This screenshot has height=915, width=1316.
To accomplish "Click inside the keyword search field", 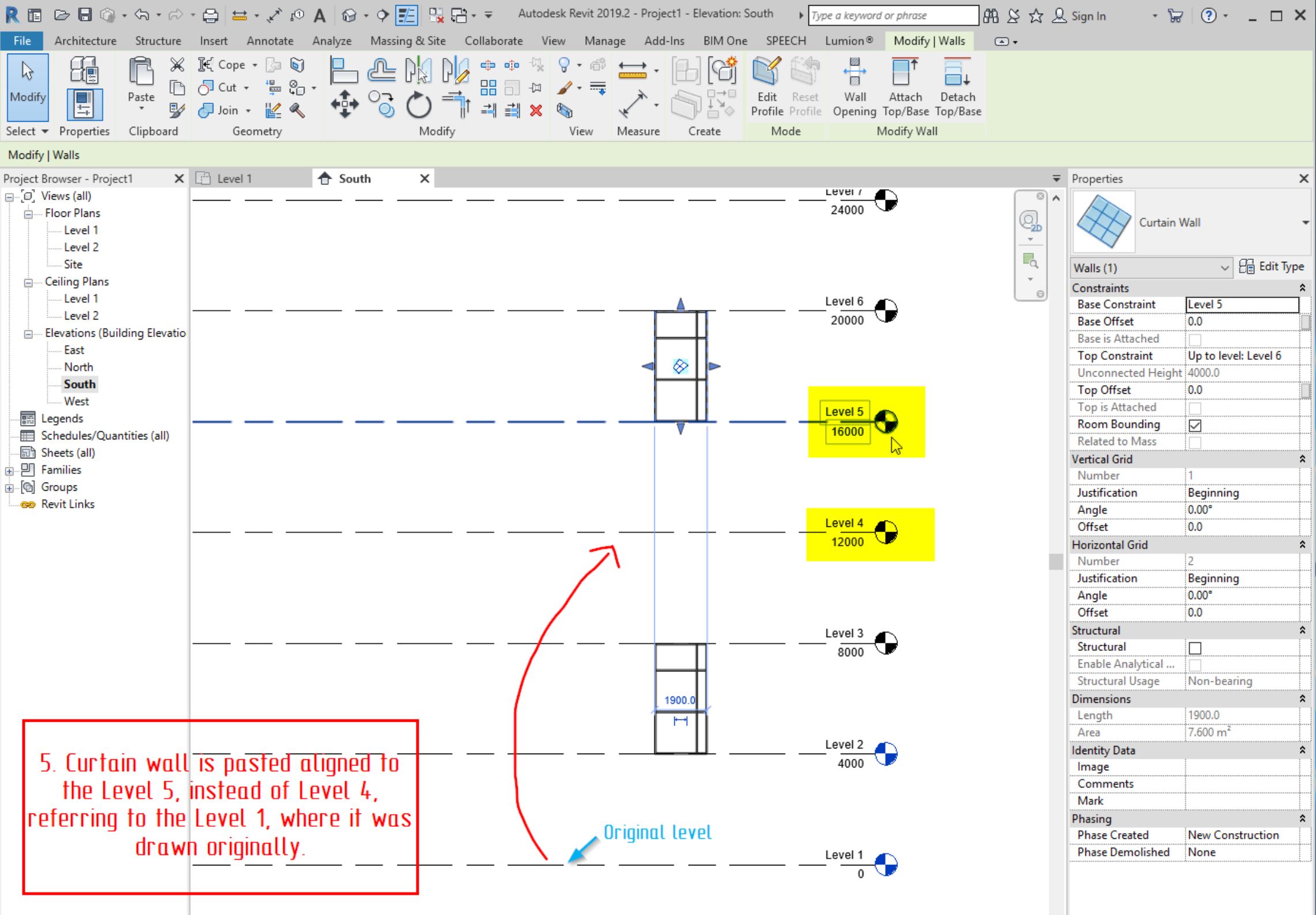I will (x=892, y=15).
